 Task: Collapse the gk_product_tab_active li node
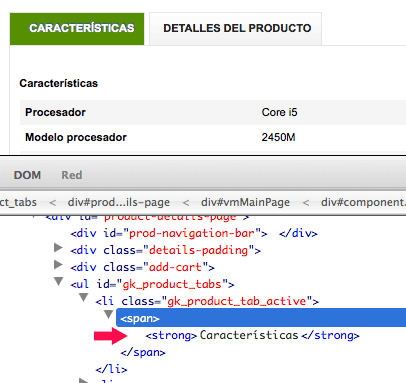pyautogui.click(x=84, y=297)
